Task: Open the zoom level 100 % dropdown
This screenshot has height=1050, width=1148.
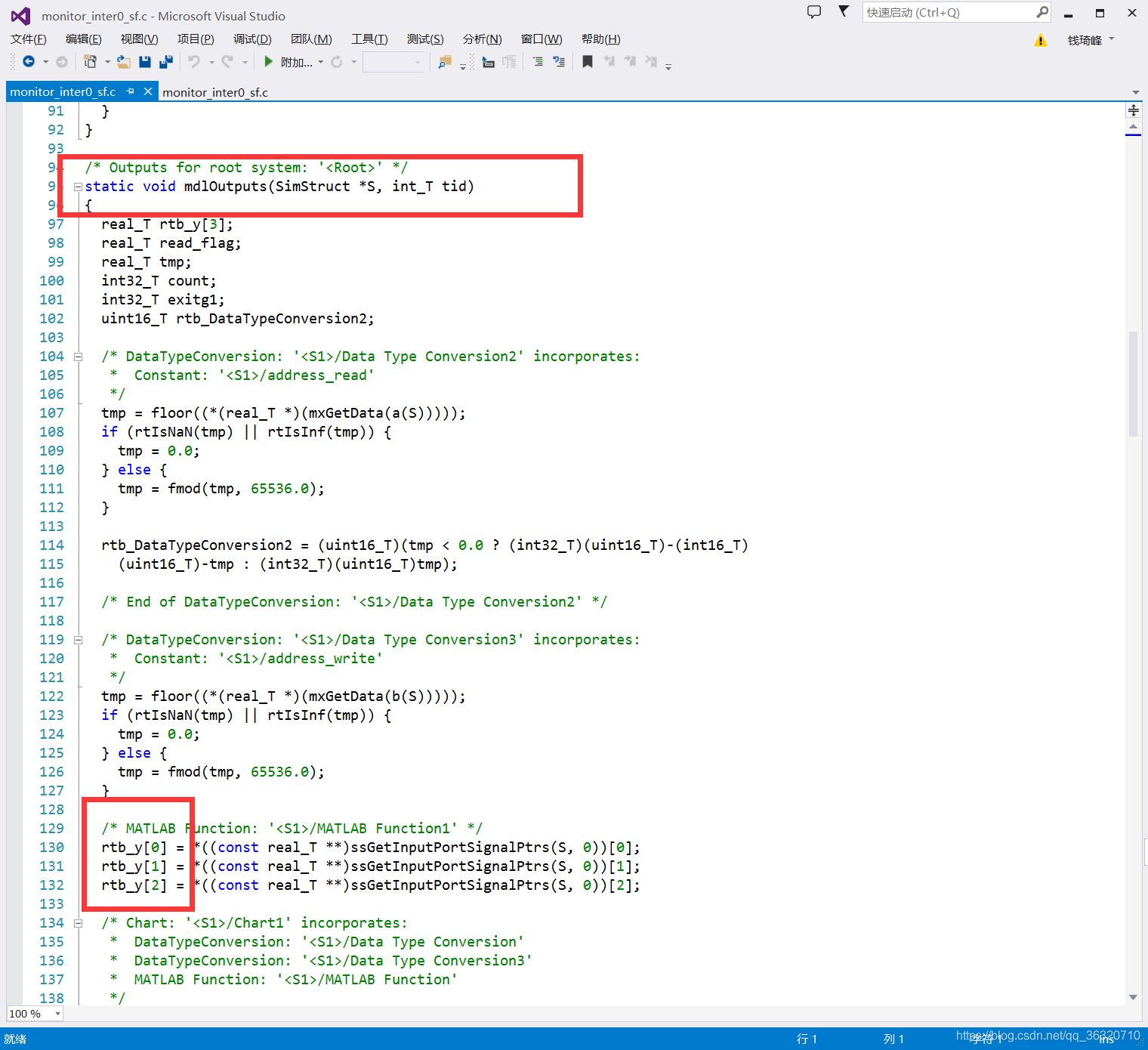Action: (57, 1014)
